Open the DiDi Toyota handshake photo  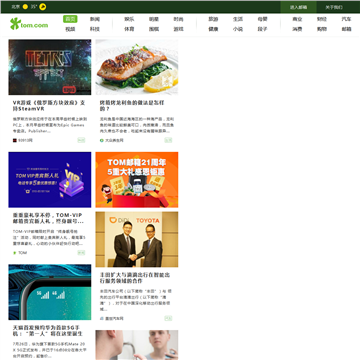click(x=137, y=239)
